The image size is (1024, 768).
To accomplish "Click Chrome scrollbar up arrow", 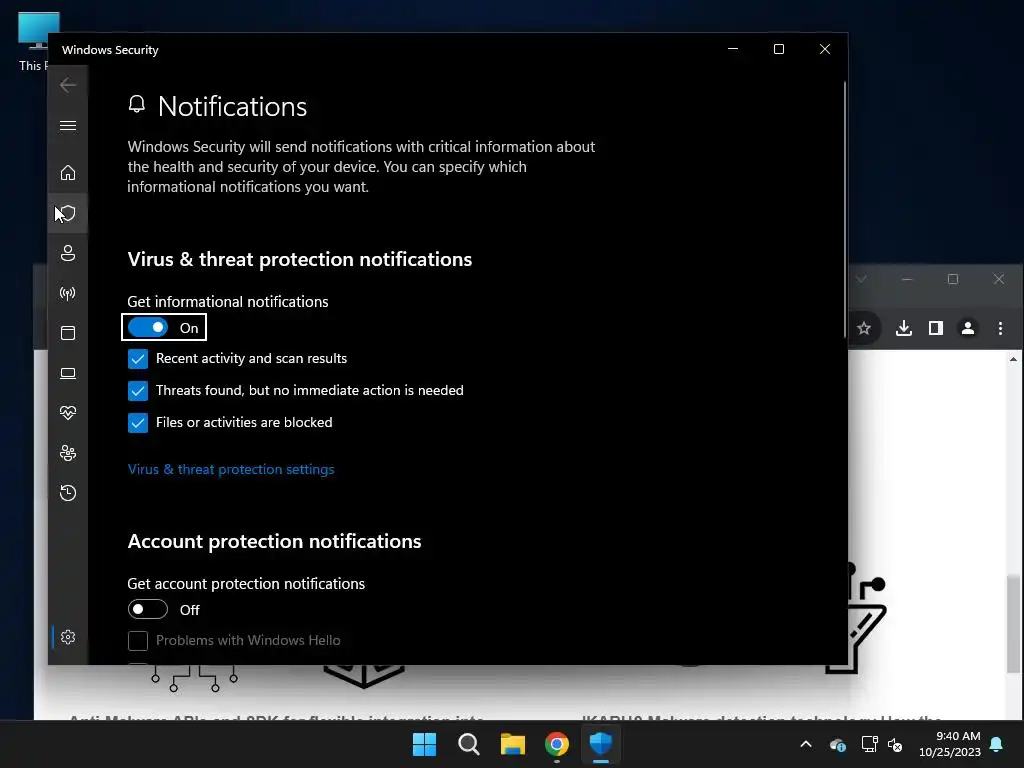I will coord(1013,359).
